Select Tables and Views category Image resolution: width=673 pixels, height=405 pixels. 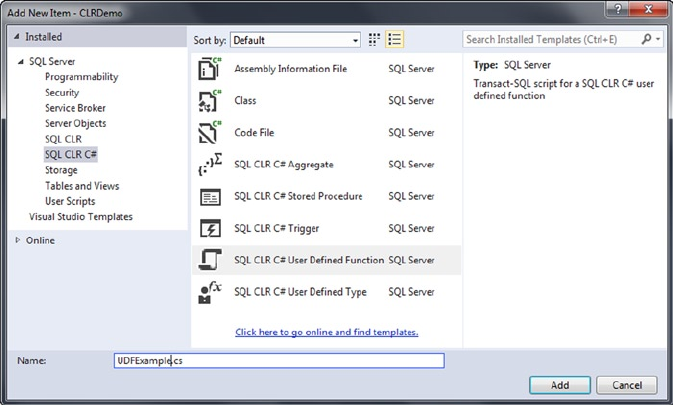click(82, 186)
